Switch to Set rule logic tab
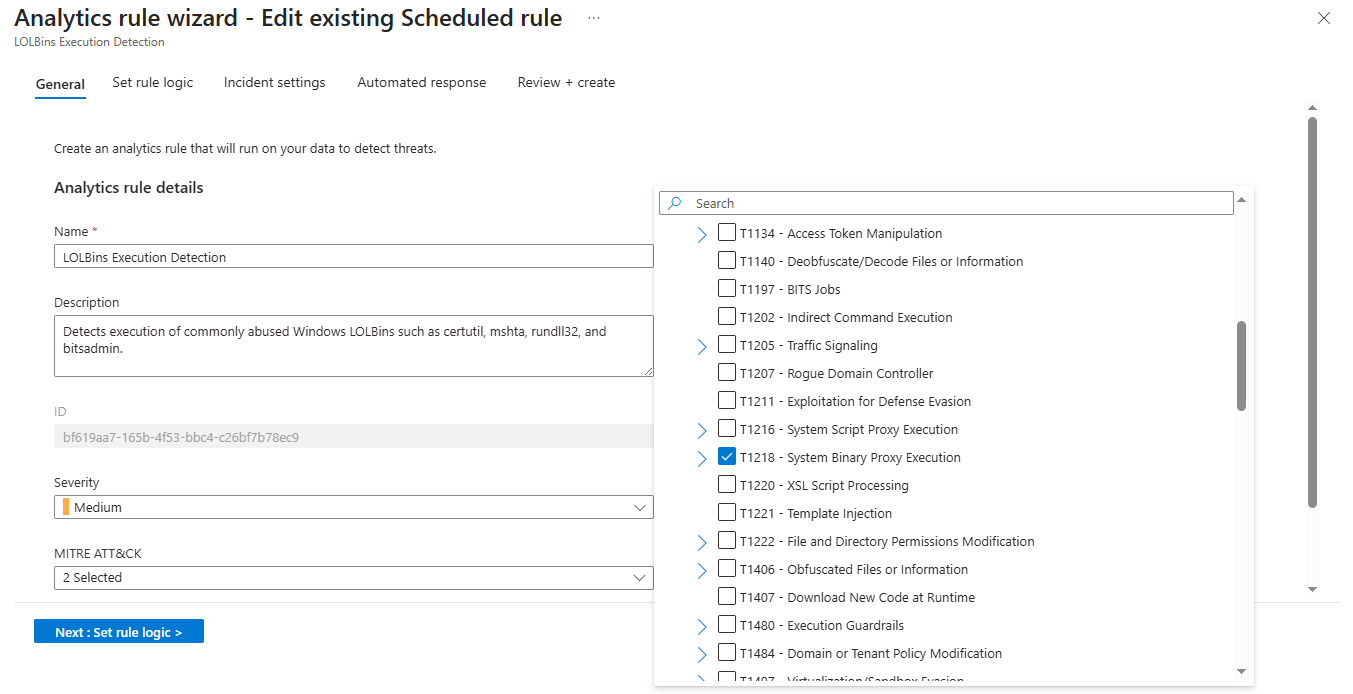This screenshot has width=1353, height=694. coord(152,82)
